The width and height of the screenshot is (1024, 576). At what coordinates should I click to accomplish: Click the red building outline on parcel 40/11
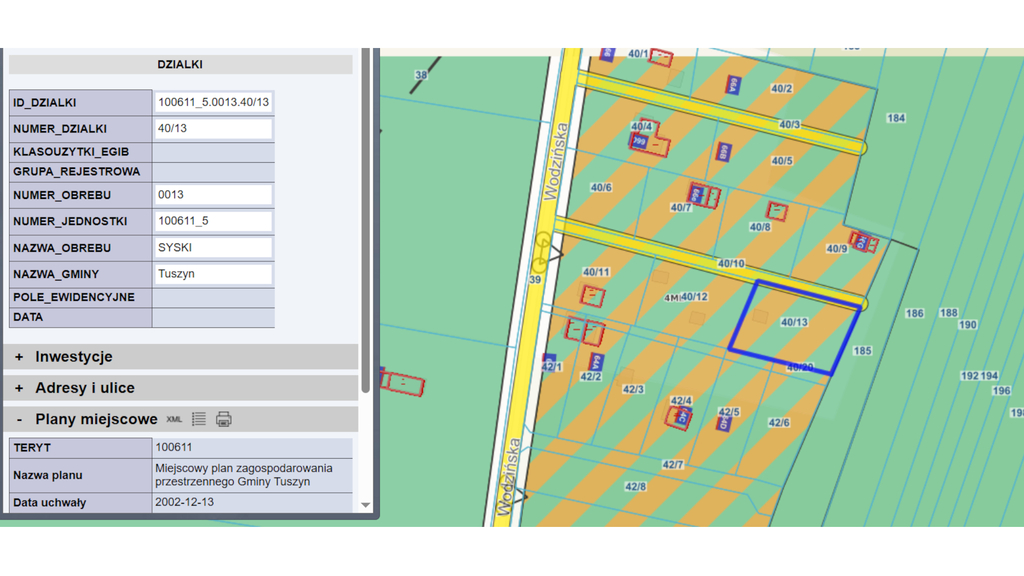coord(594,296)
